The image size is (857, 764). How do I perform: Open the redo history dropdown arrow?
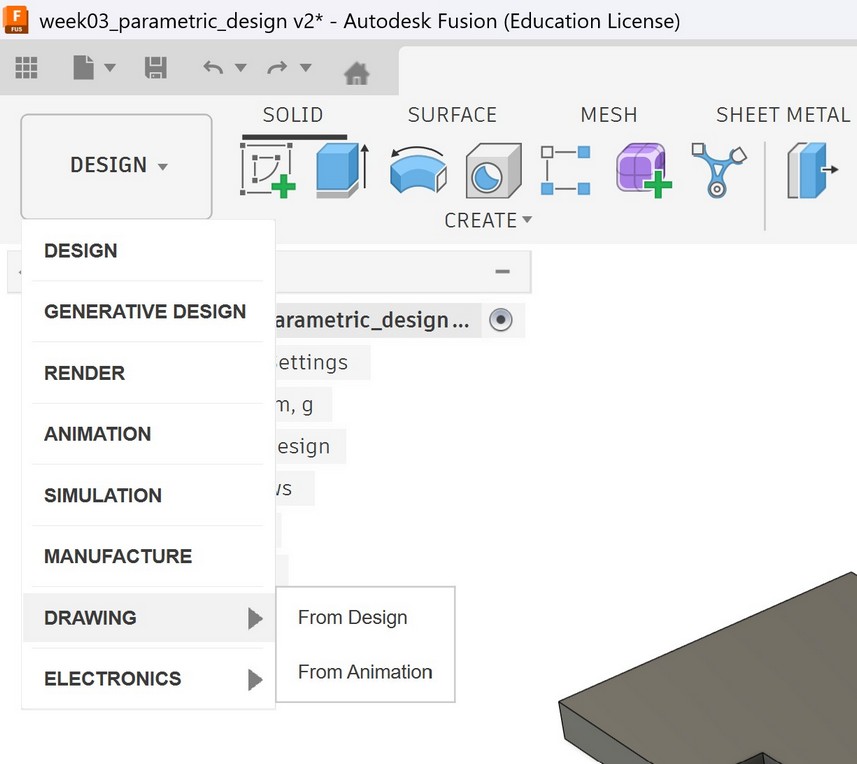click(x=306, y=68)
